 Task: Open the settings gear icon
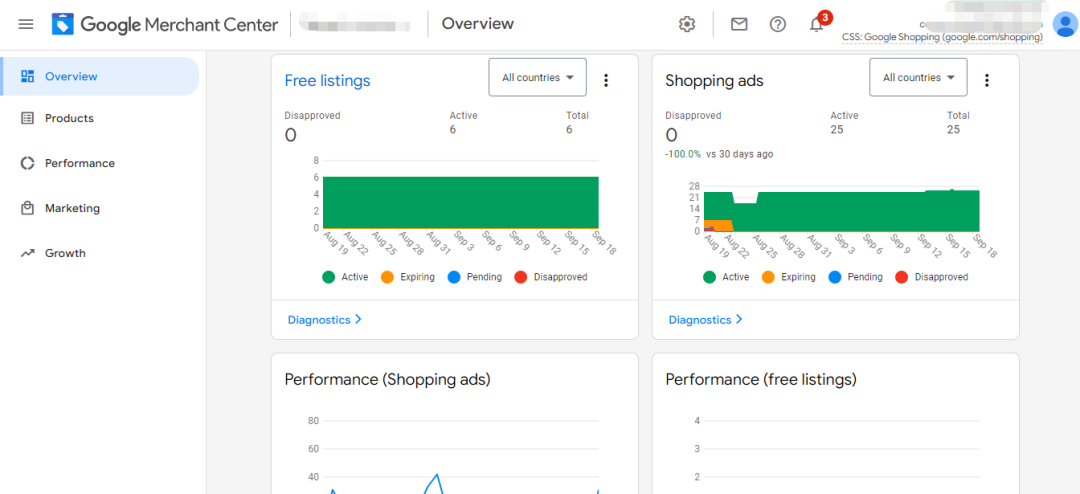pyautogui.click(x=687, y=25)
